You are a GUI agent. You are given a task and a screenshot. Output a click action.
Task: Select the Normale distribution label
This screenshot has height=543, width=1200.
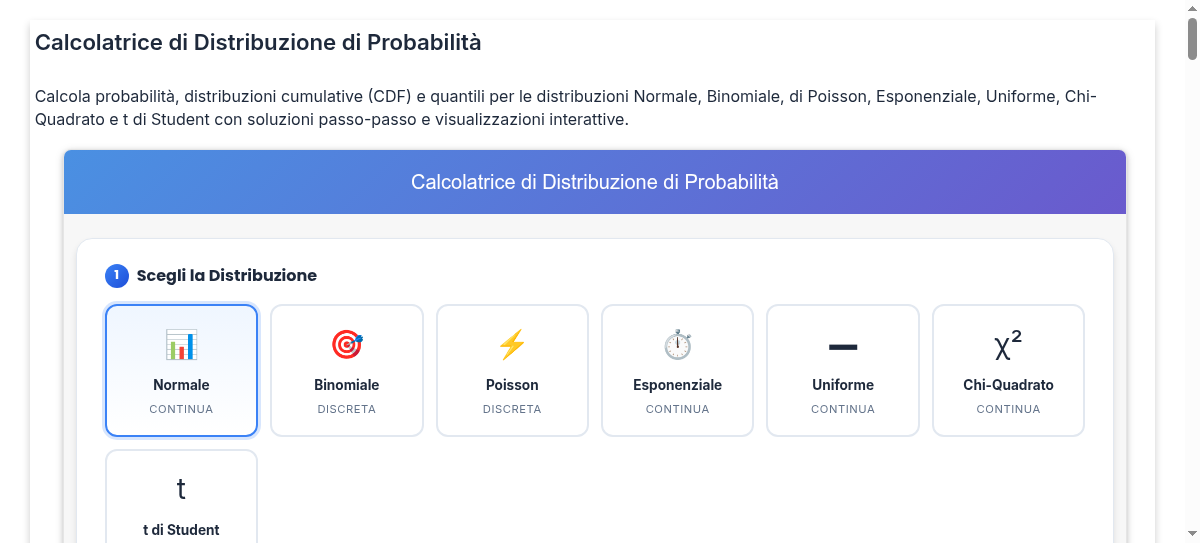point(181,385)
